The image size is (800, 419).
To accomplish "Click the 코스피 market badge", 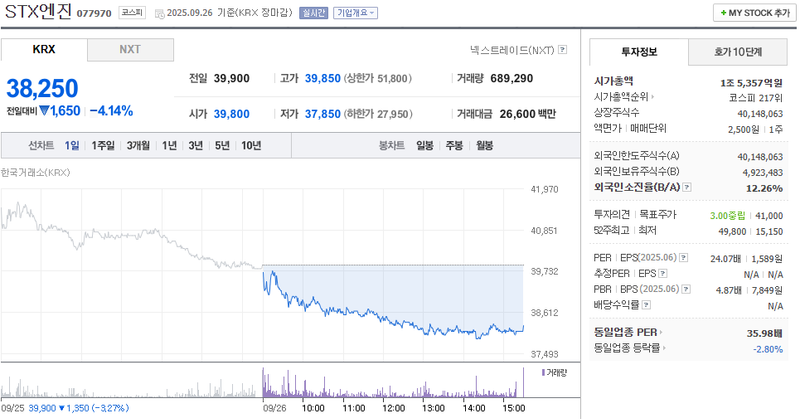I will click(132, 12).
